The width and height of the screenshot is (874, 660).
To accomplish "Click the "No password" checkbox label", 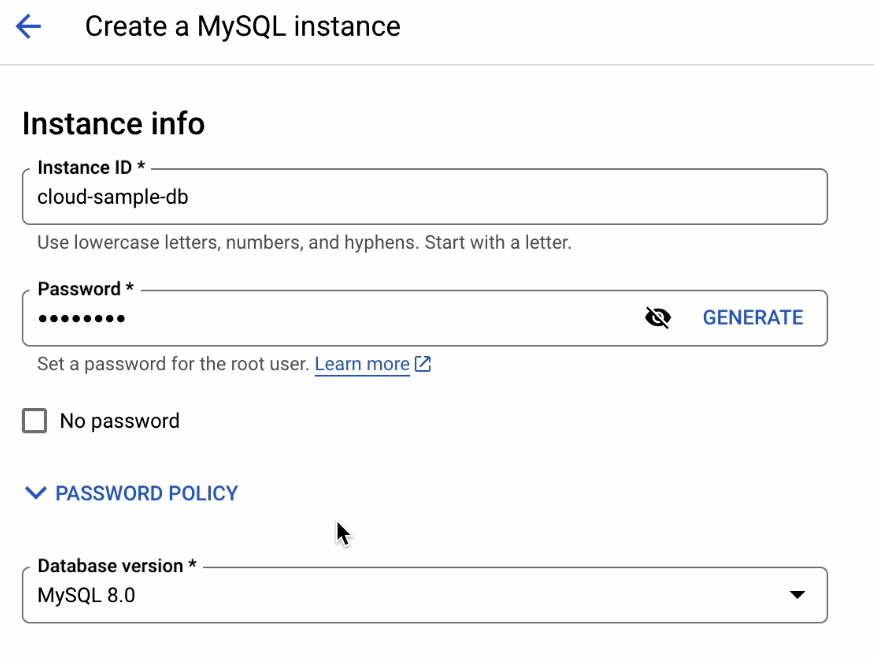I will pyautogui.click(x=119, y=421).
